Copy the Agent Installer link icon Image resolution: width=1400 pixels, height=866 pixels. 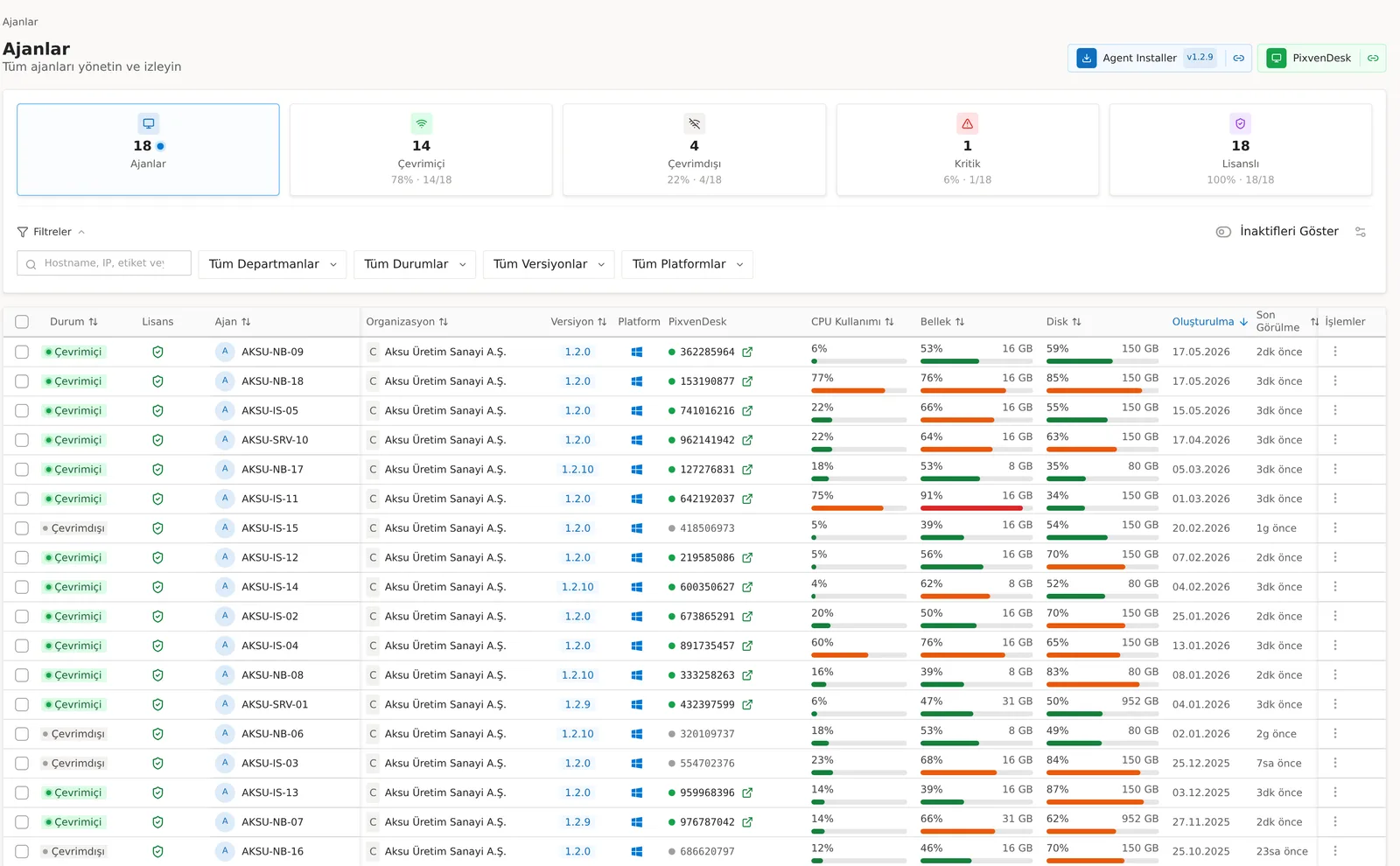tap(1238, 58)
